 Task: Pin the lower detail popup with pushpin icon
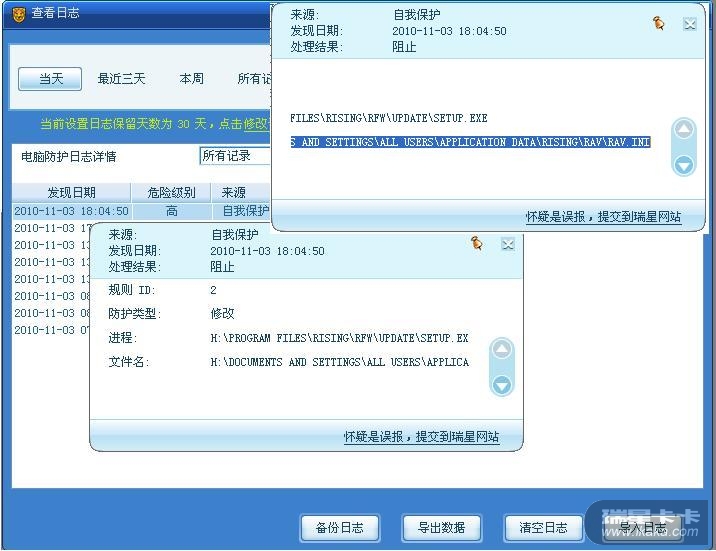click(477, 243)
